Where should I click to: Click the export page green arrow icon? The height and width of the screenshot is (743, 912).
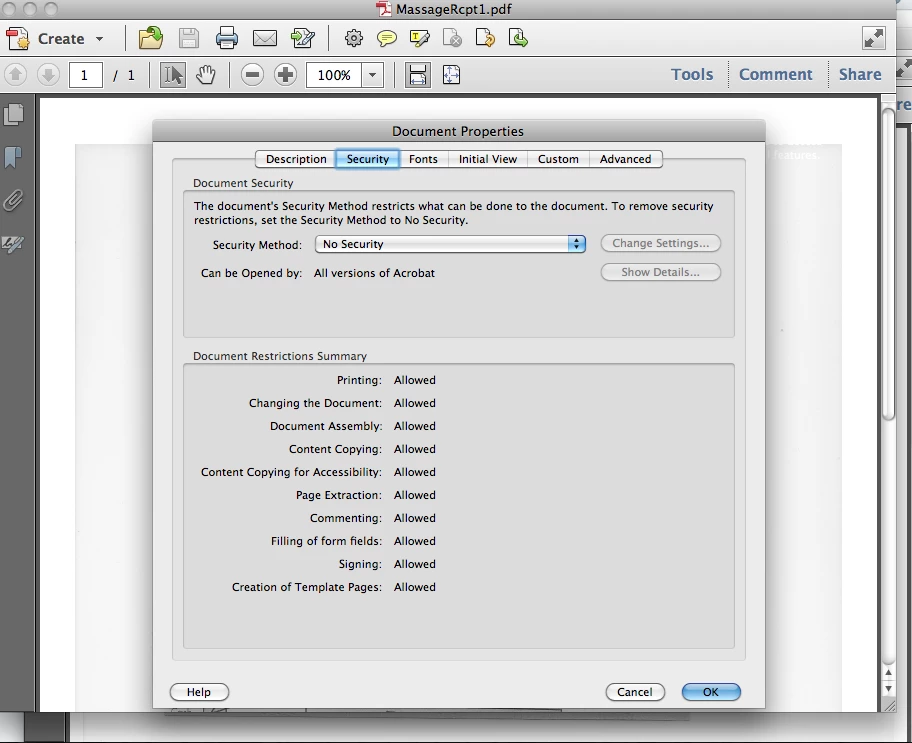[x=518, y=38]
